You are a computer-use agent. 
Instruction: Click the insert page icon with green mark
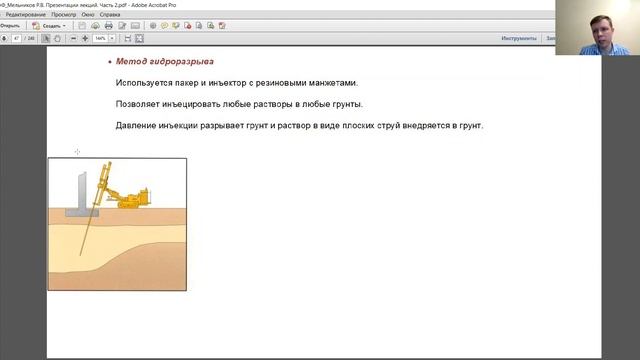tap(211, 26)
